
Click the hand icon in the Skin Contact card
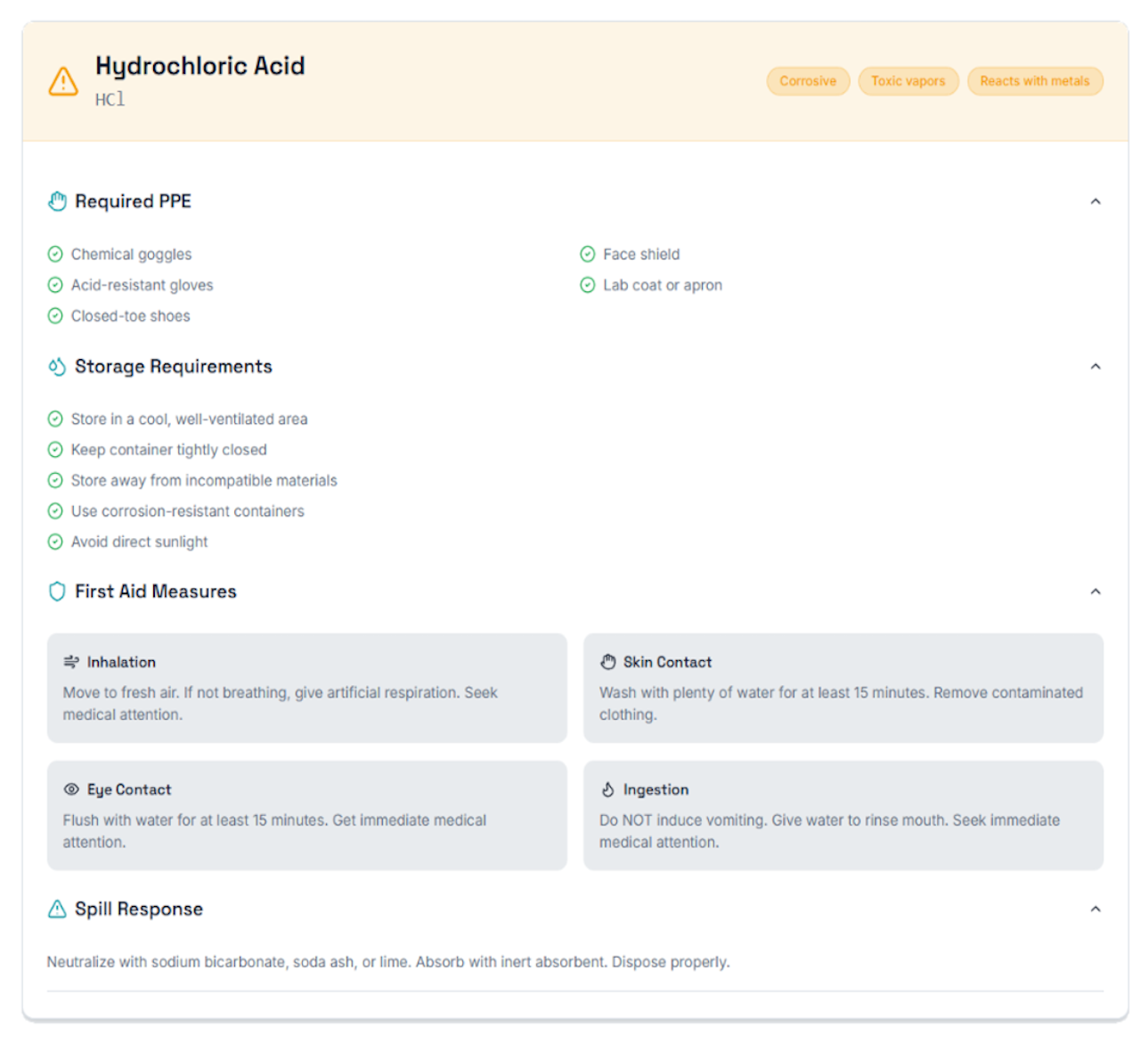pyautogui.click(x=608, y=662)
